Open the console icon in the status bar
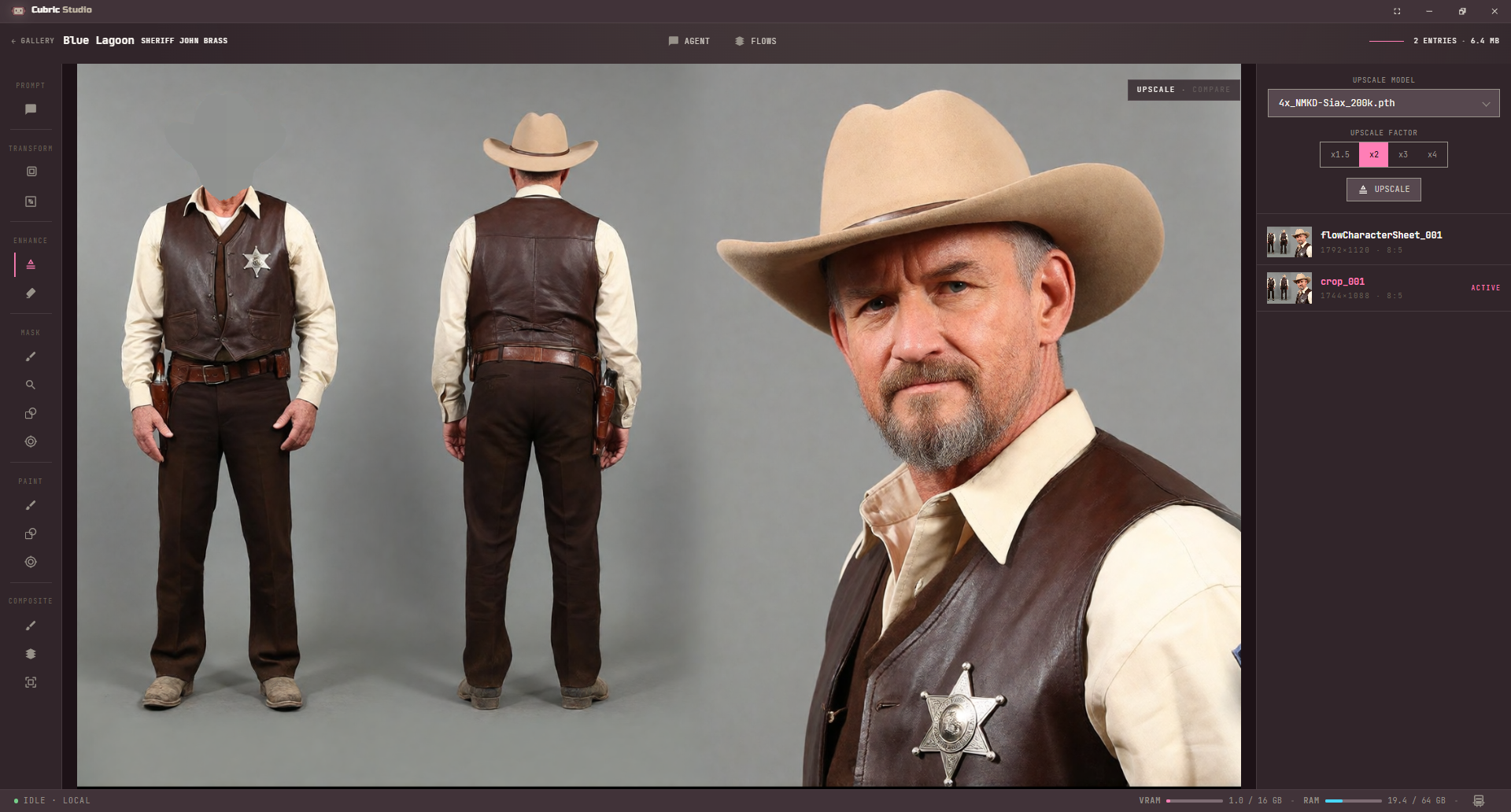Image resolution: width=1511 pixels, height=812 pixels. click(1478, 801)
